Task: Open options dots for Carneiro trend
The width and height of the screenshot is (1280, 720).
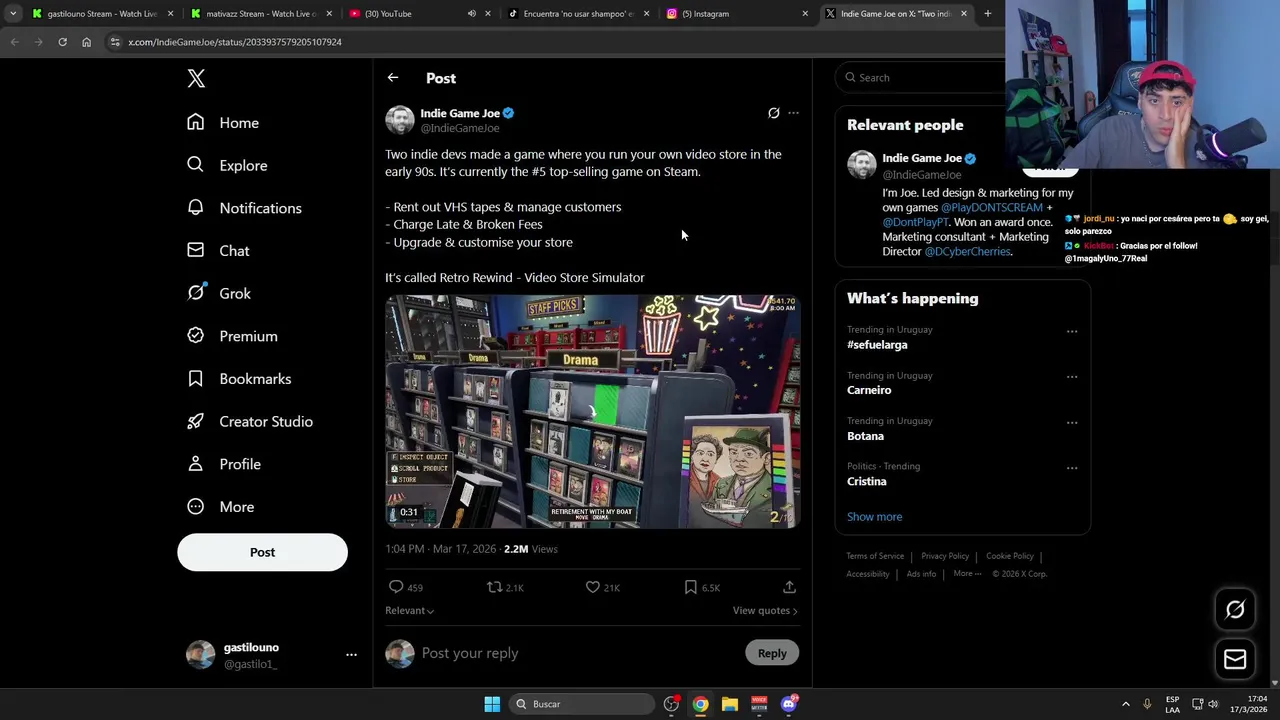Action: (x=1072, y=377)
